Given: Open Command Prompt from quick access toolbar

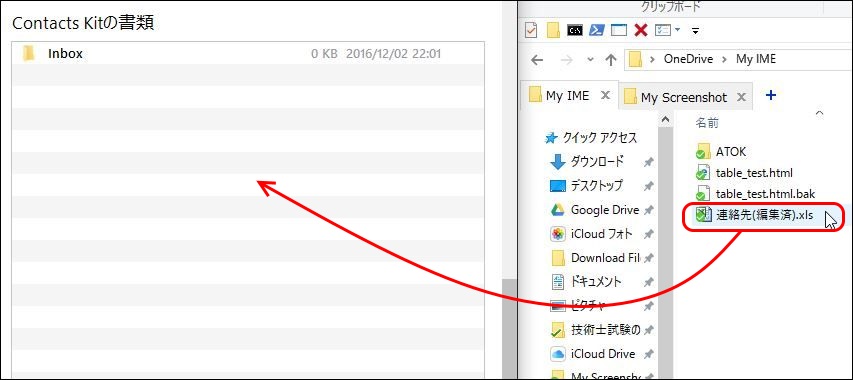Looking at the screenshot, I should 574,30.
